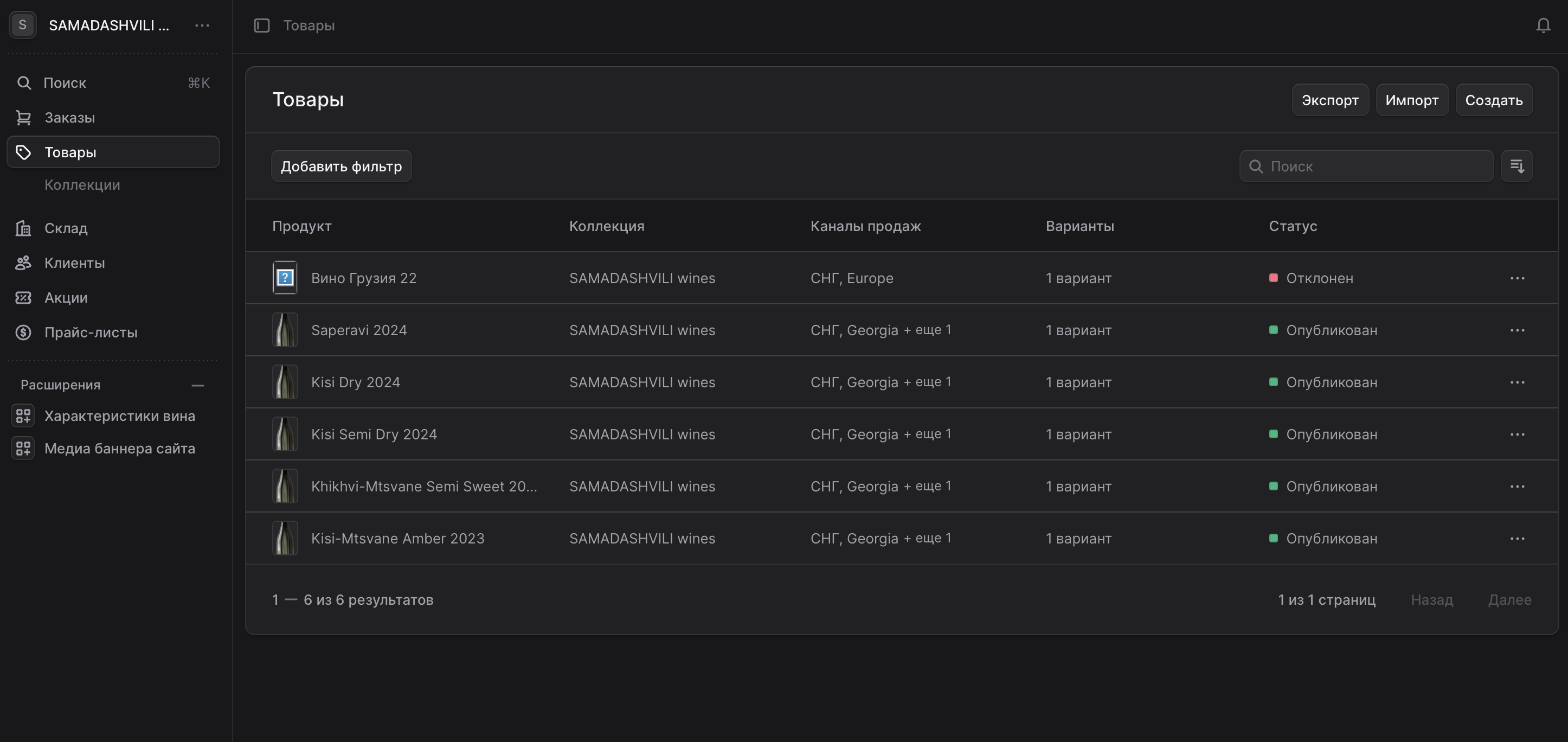Click the Статус column header

pos(1293,226)
